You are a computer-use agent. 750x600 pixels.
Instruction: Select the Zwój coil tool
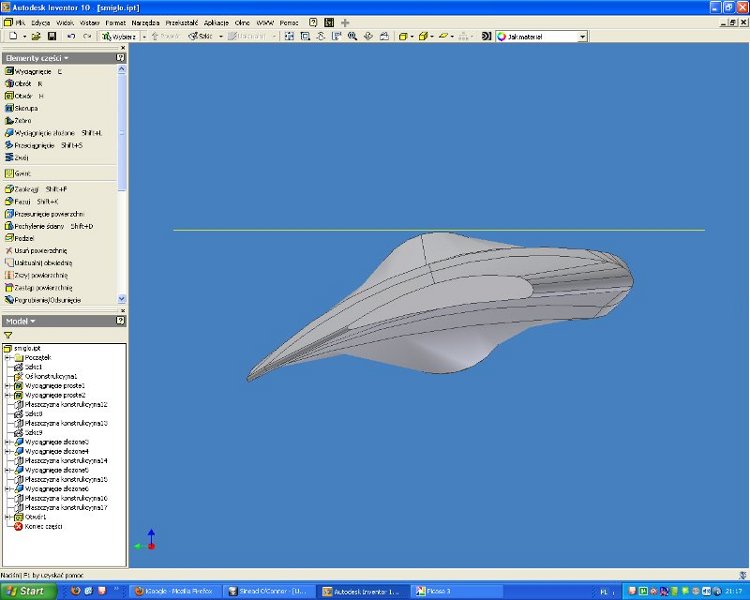click(16, 157)
